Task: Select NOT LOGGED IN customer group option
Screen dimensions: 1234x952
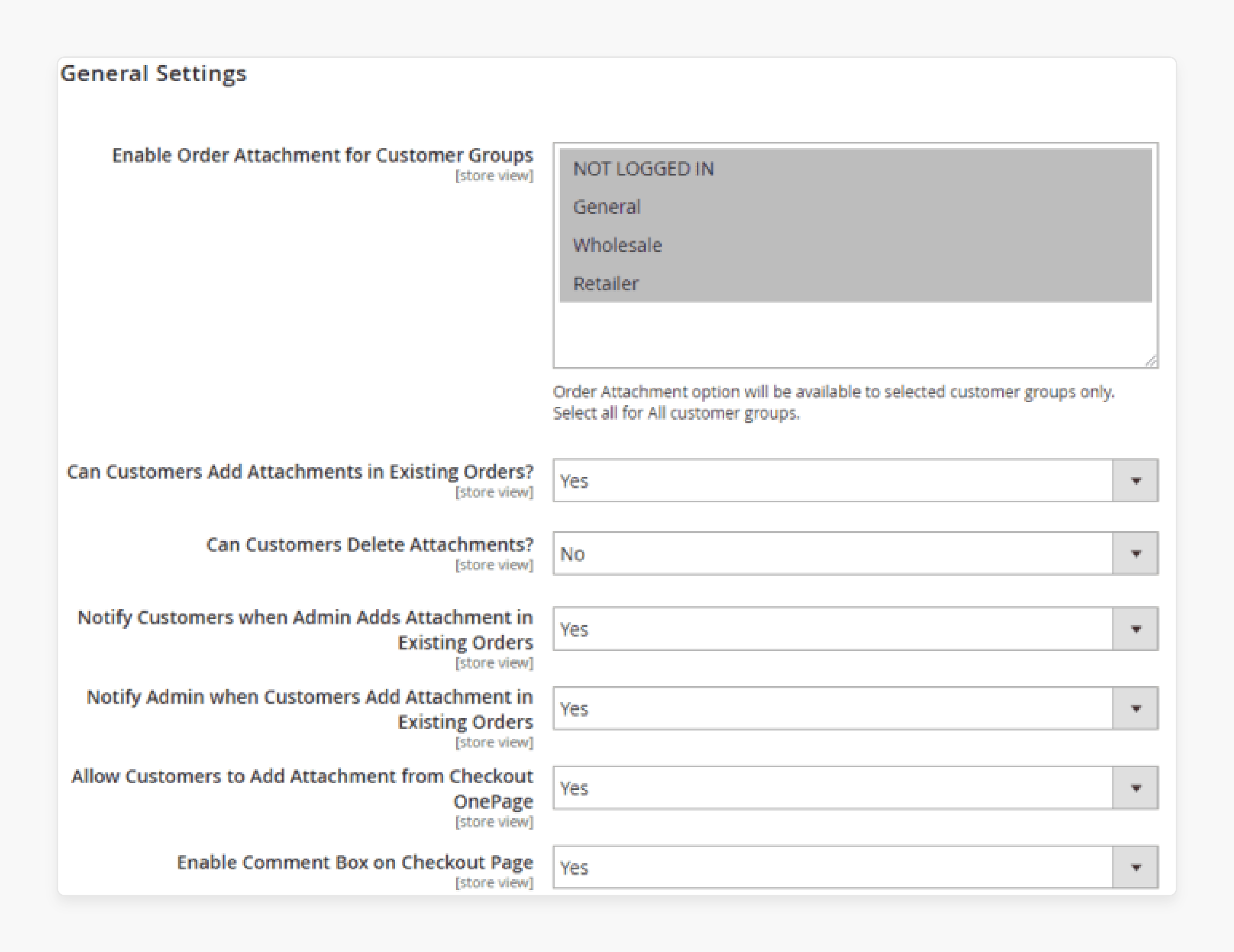Action: (855, 168)
